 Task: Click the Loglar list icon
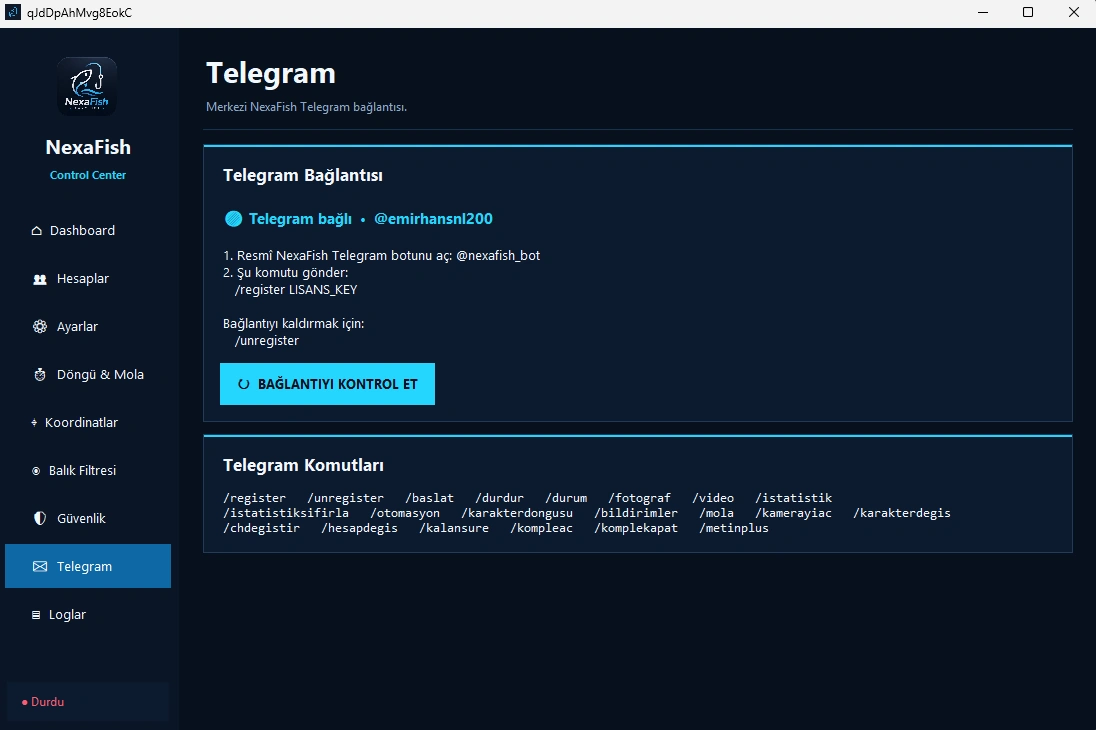click(x=36, y=615)
